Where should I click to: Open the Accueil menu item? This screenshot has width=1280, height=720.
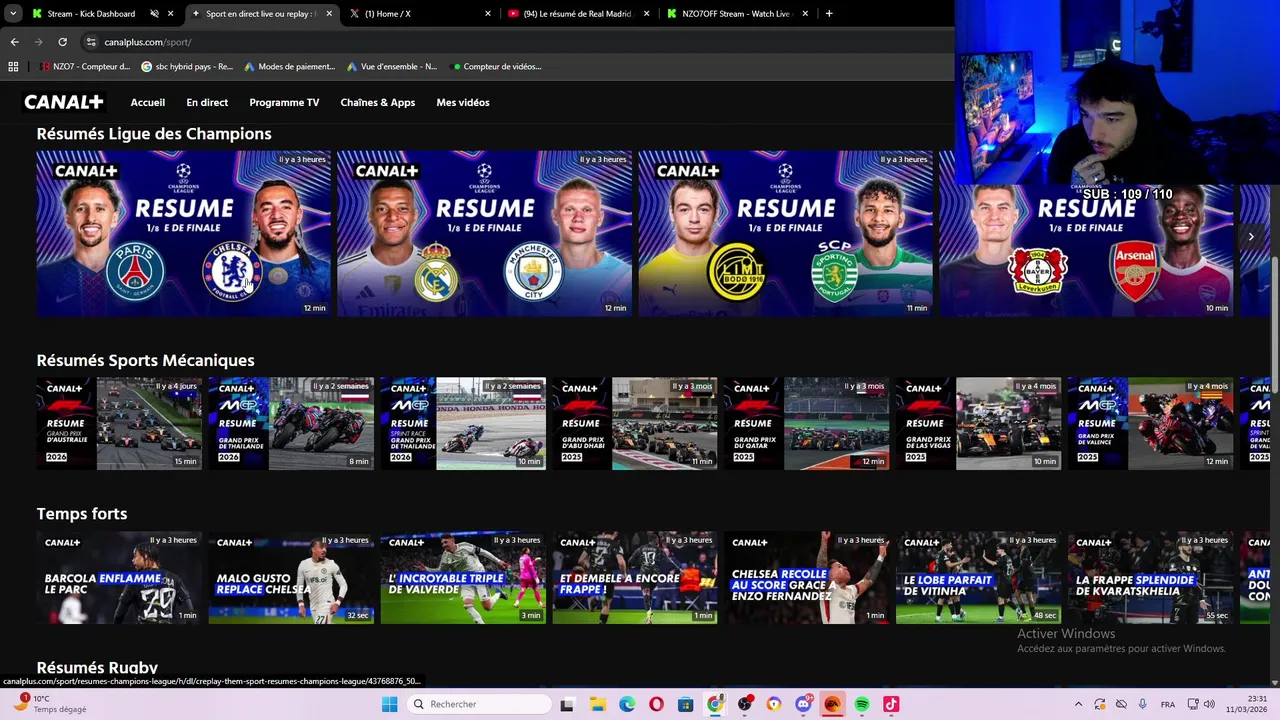(x=147, y=102)
